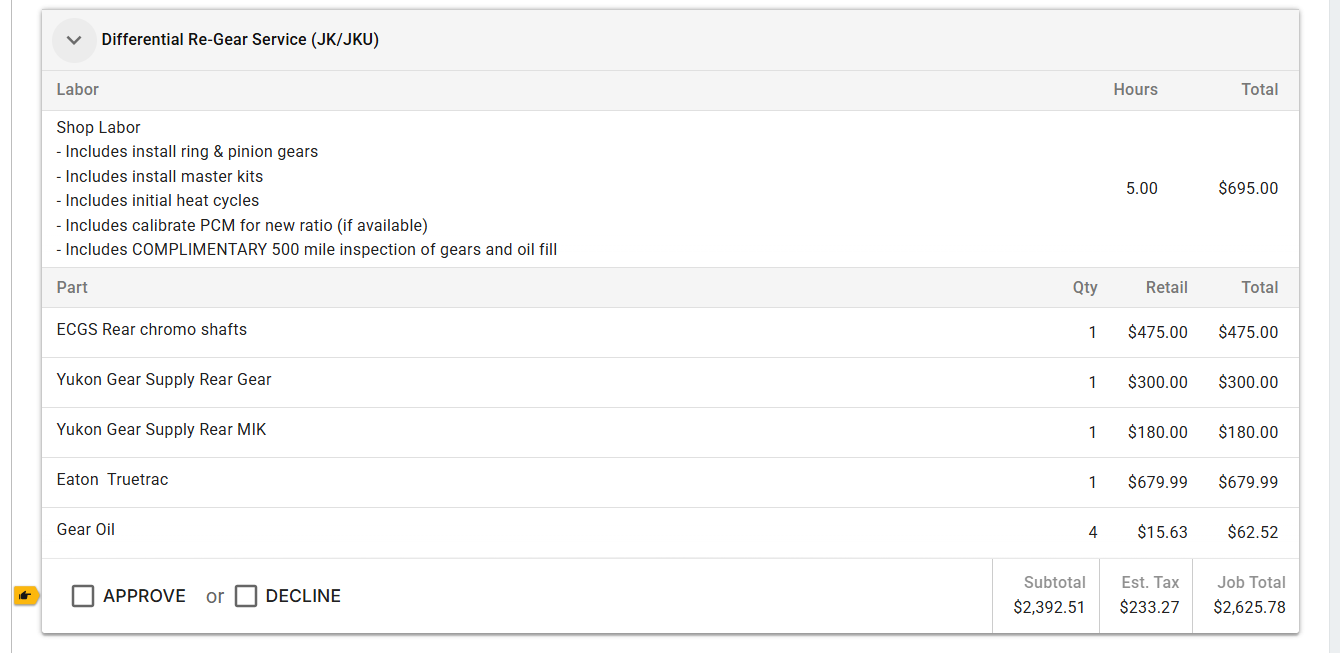The height and width of the screenshot is (653, 1340).
Task: Click the Labor column header
Action: click(78, 90)
